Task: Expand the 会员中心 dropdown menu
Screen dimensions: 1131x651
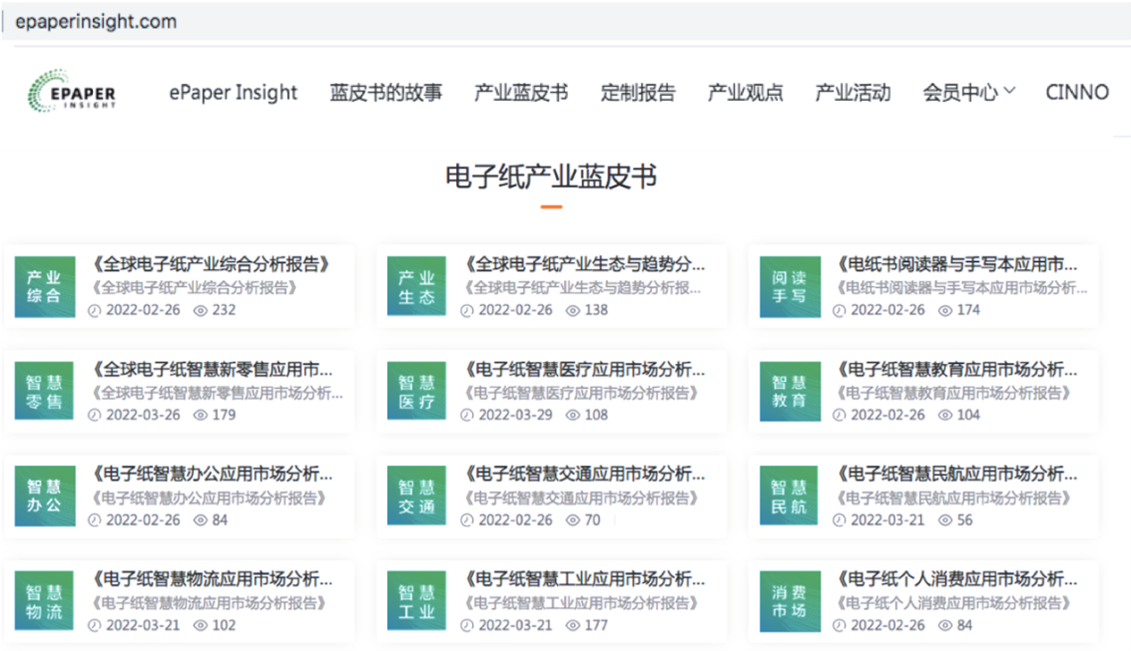Action: pyautogui.click(x=968, y=93)
